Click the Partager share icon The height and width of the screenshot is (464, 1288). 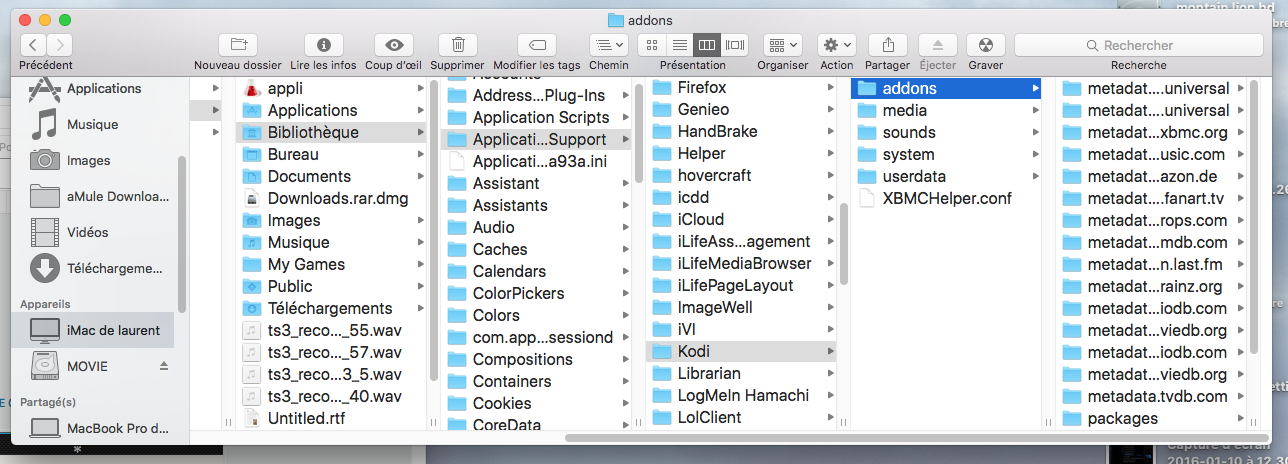click(x=887, y=45)
